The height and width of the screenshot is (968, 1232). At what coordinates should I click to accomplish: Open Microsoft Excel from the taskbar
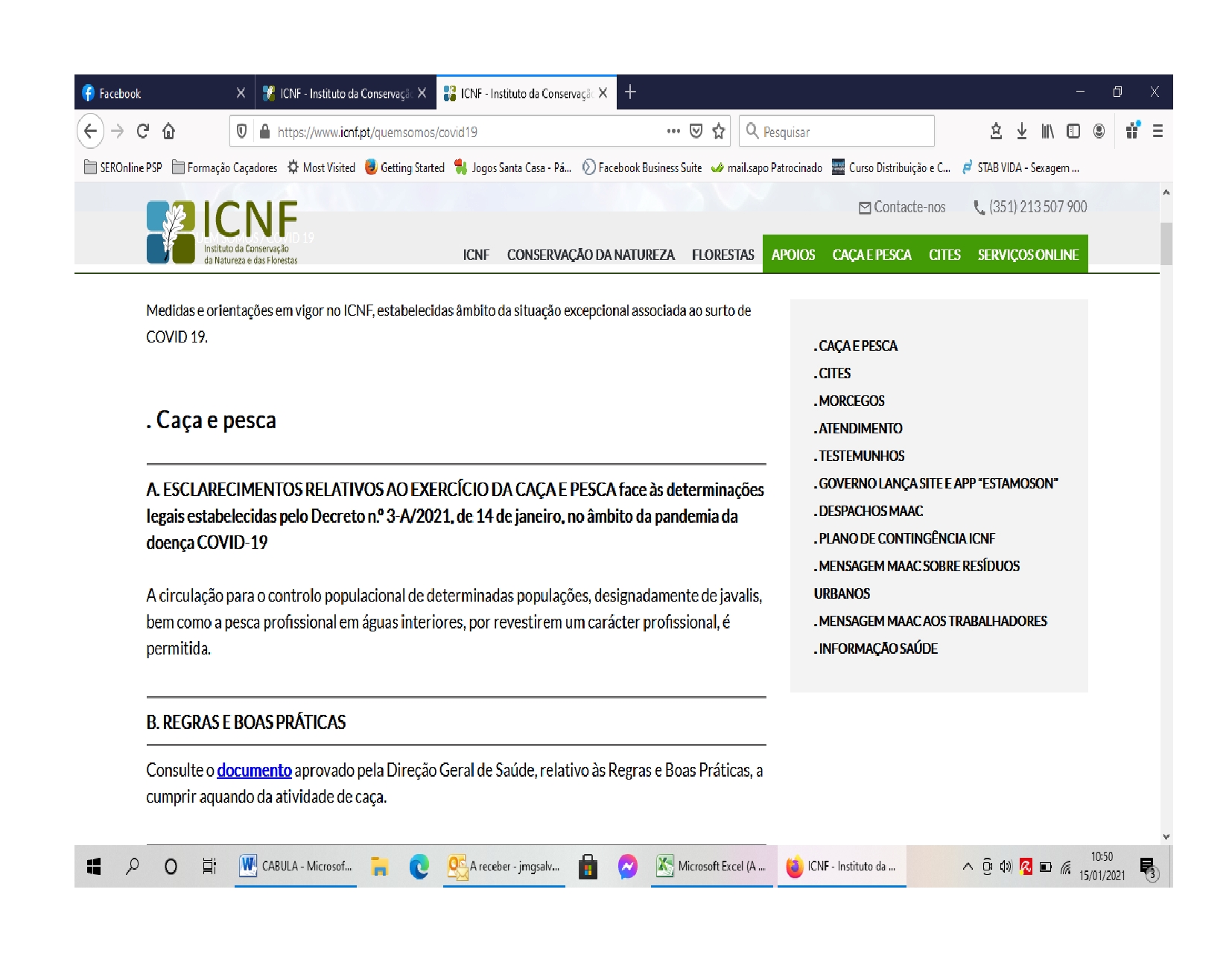pyautogui.click(x=711, y=866)
